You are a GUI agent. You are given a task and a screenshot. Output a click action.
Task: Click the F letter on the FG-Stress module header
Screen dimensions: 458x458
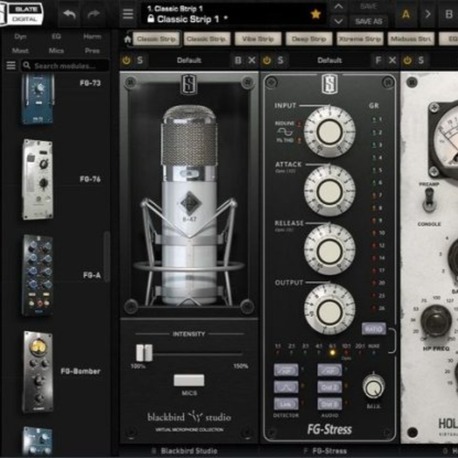378,60
